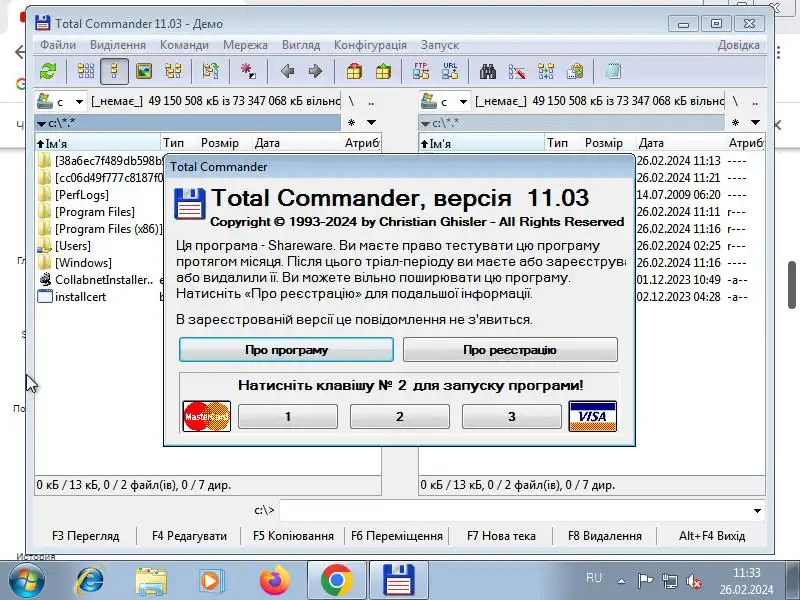The width and height of the screenshot is (800, 600).
Task: Expand command line history dropdown
Action: pos(757,511)
